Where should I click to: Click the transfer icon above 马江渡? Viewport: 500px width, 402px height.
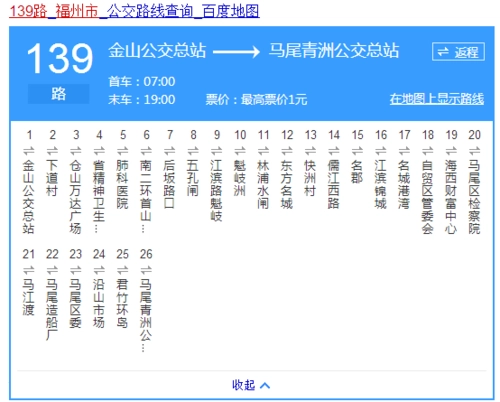(29, 269)
